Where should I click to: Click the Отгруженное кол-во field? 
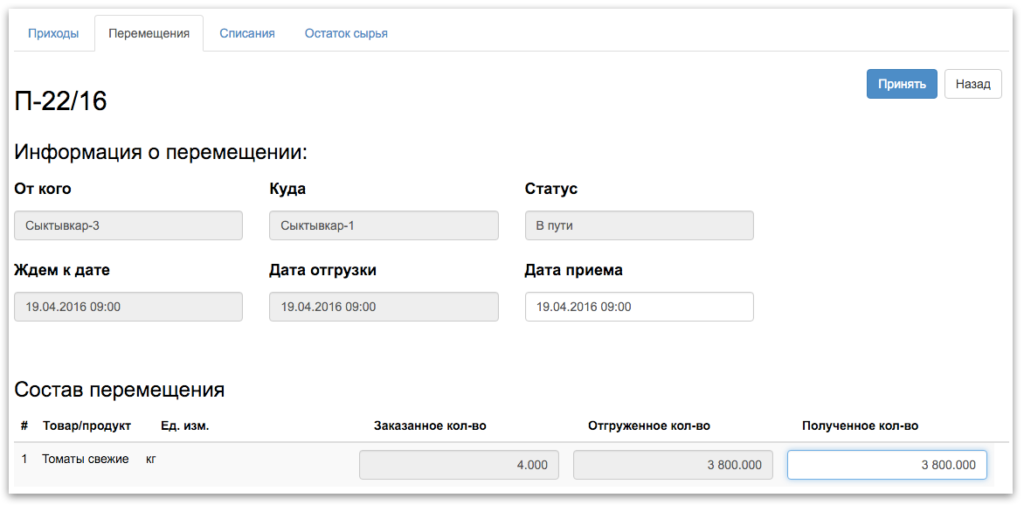tap(673, 464)
